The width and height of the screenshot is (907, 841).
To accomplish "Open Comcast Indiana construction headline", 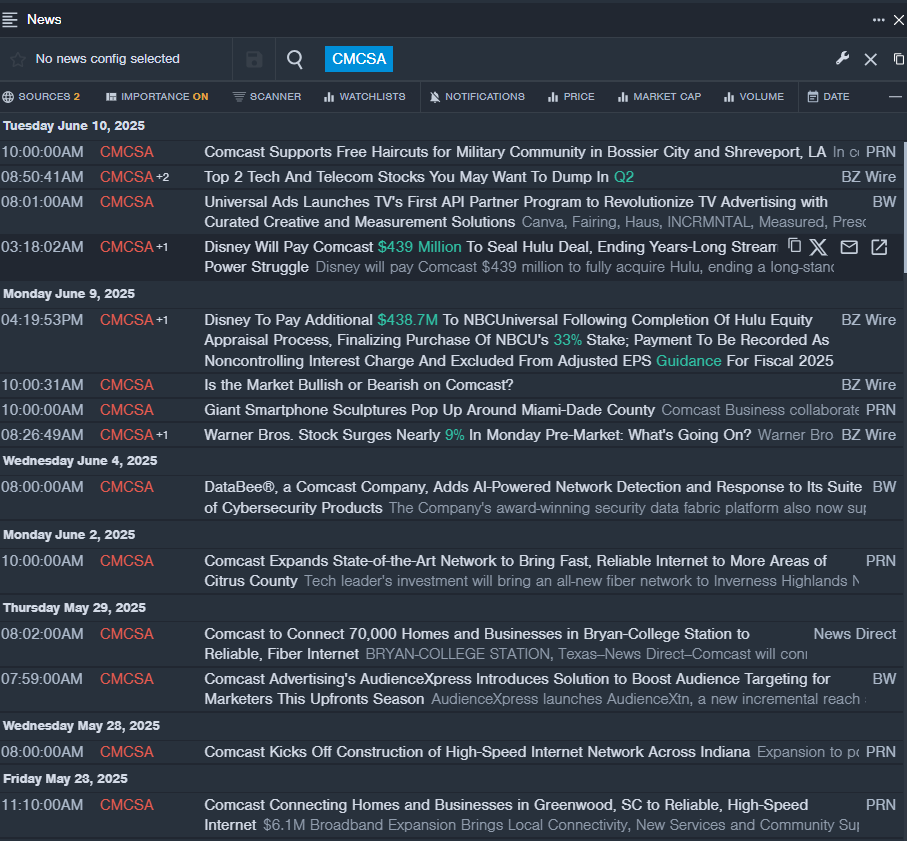I will tap(477, 752).
